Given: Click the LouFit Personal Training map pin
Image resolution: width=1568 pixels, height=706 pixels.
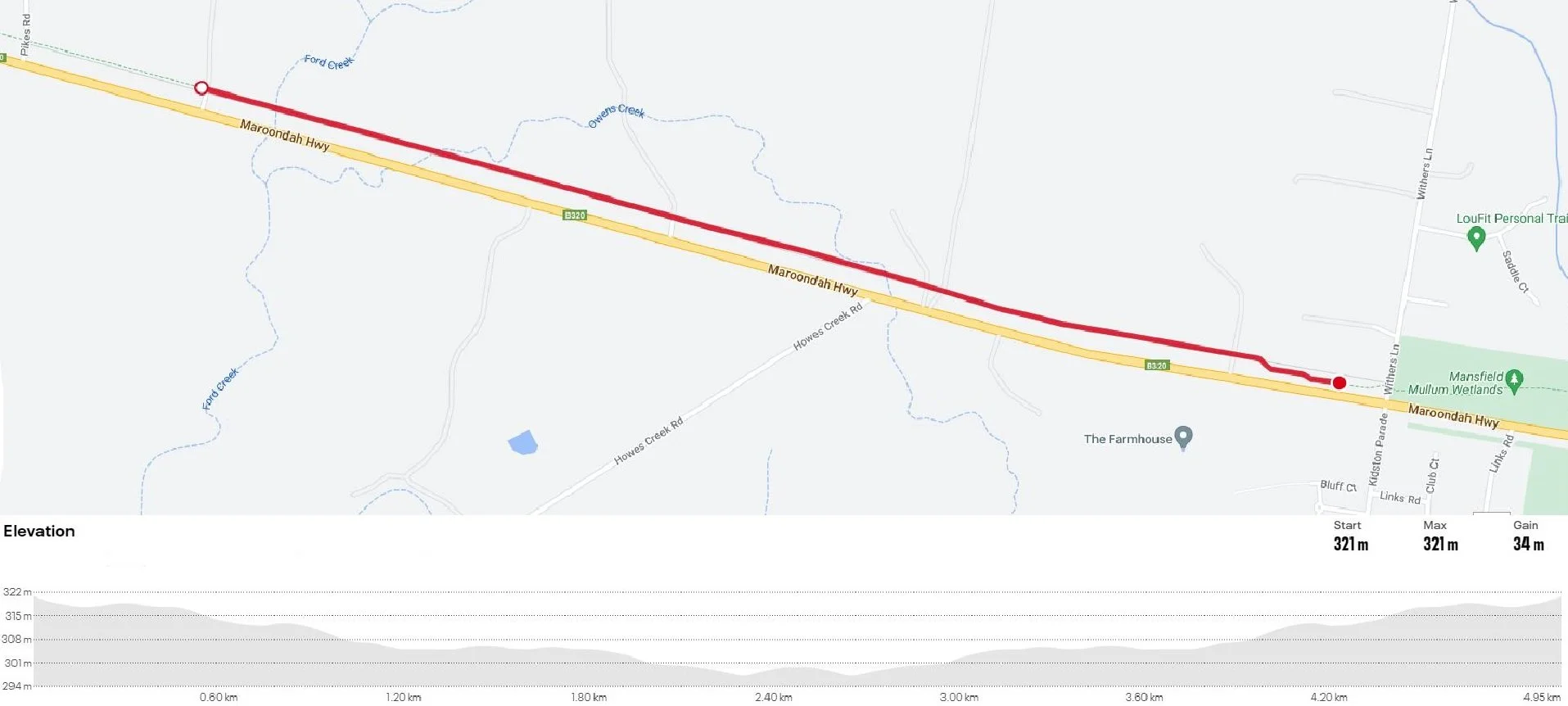Looking at the screenshot, I should [x=1476, y=238].
